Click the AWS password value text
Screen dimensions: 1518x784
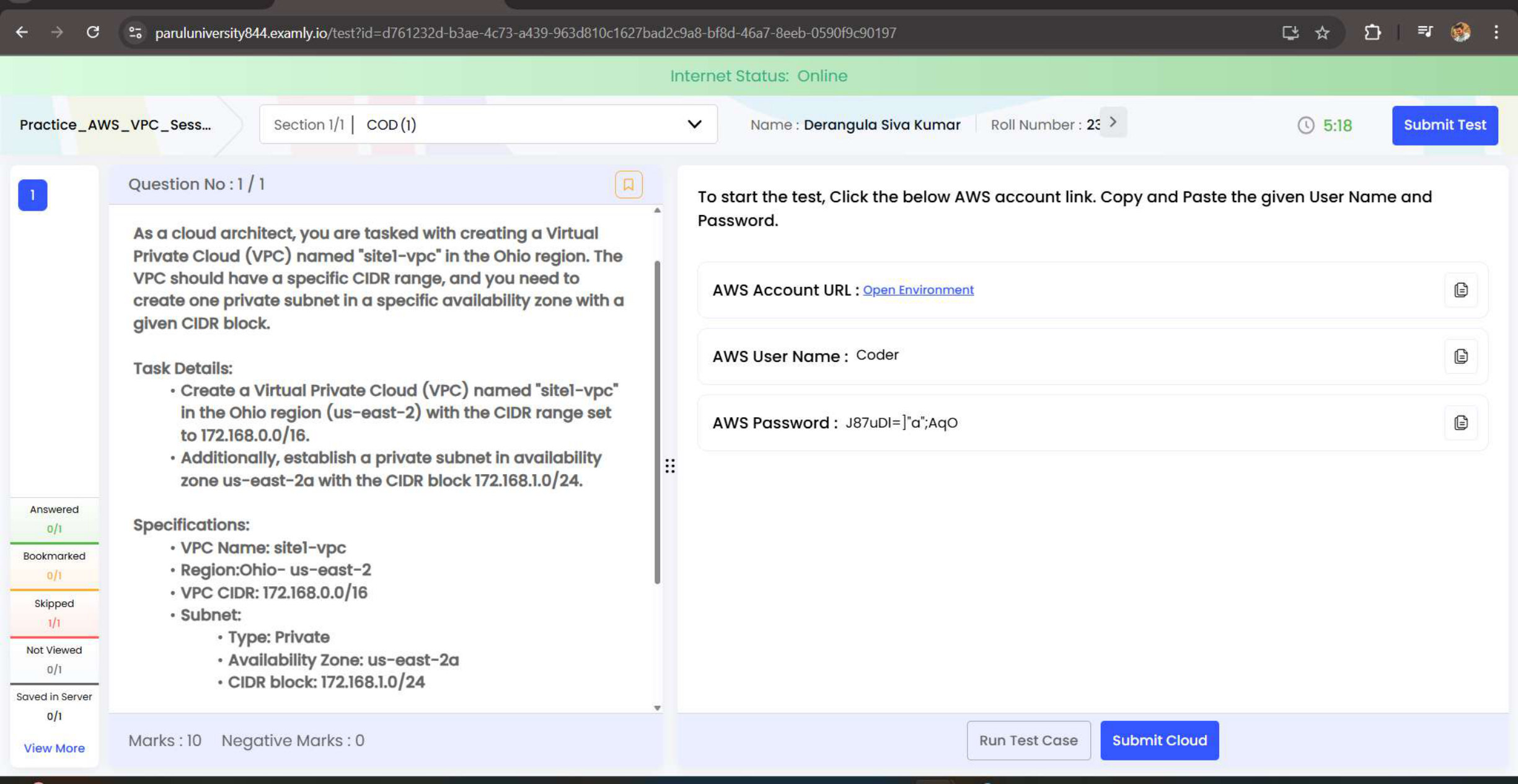[x=901, y=423]
